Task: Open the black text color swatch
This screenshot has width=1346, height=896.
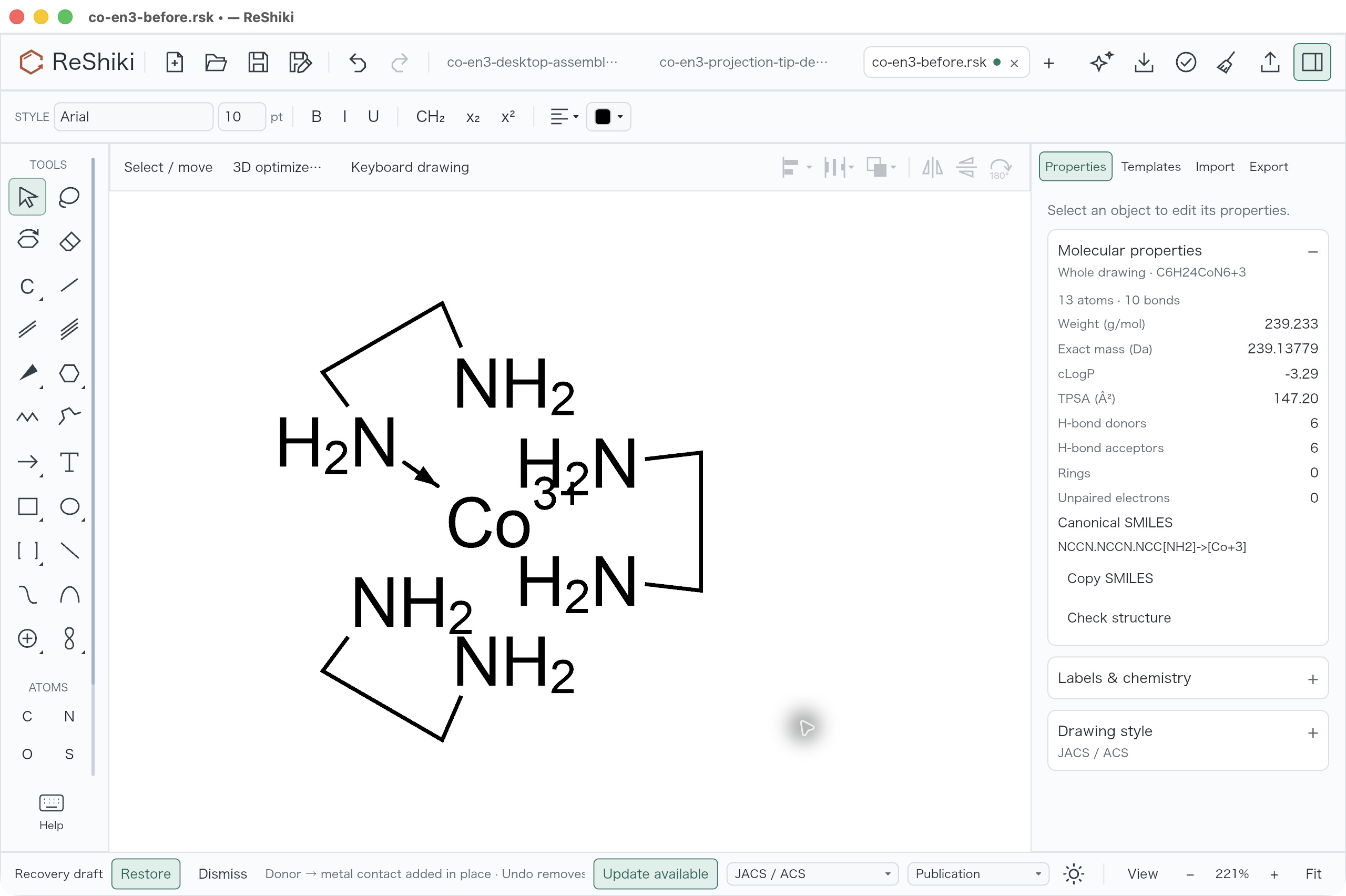Action: pos(608,117)
